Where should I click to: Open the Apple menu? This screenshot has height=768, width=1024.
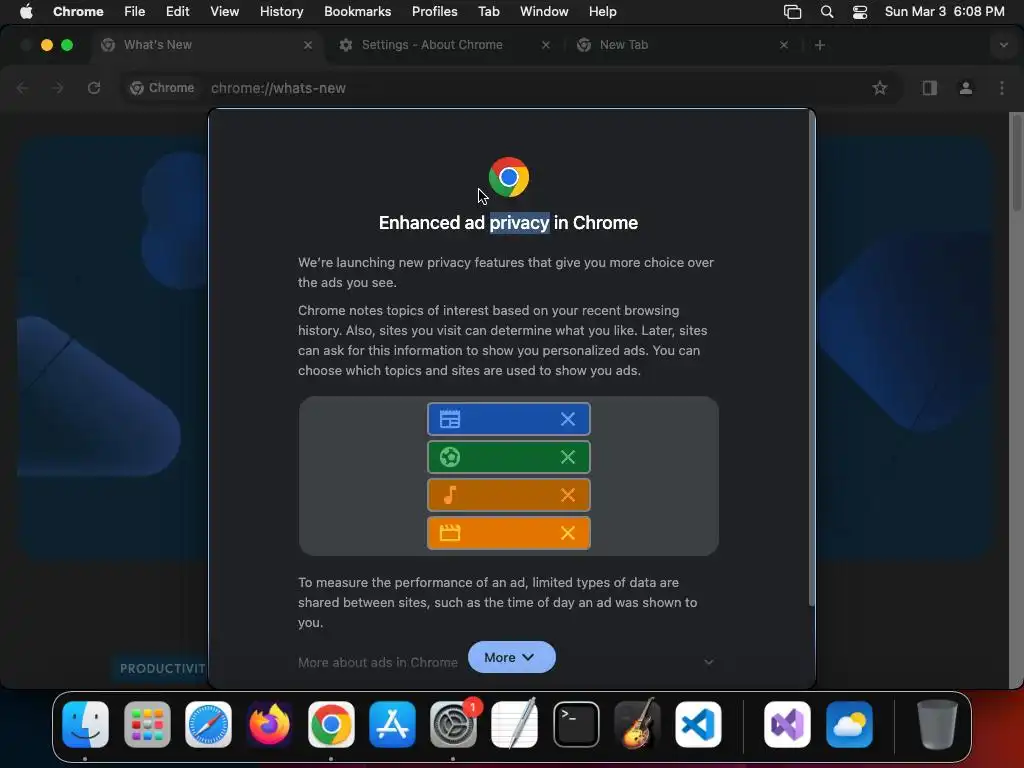click(x=25, y=12)
